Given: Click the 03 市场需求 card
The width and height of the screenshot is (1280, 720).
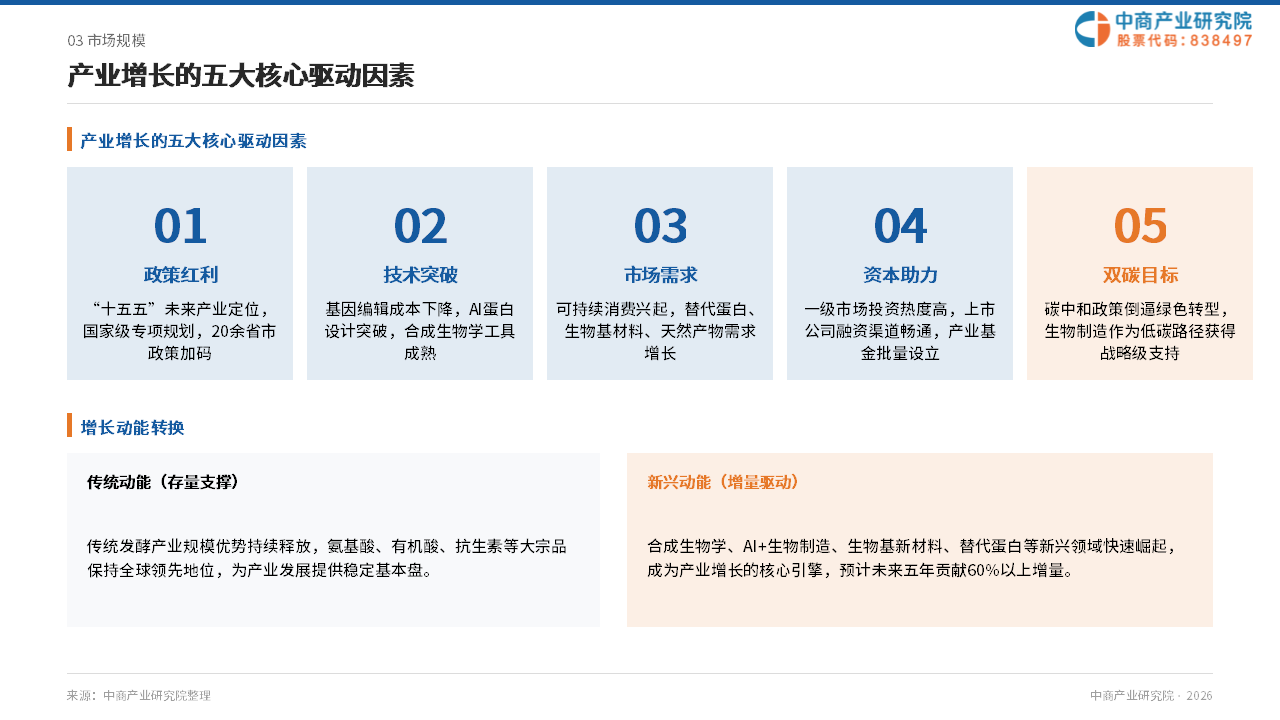Looking at the screenshot, I should point(660,273).
